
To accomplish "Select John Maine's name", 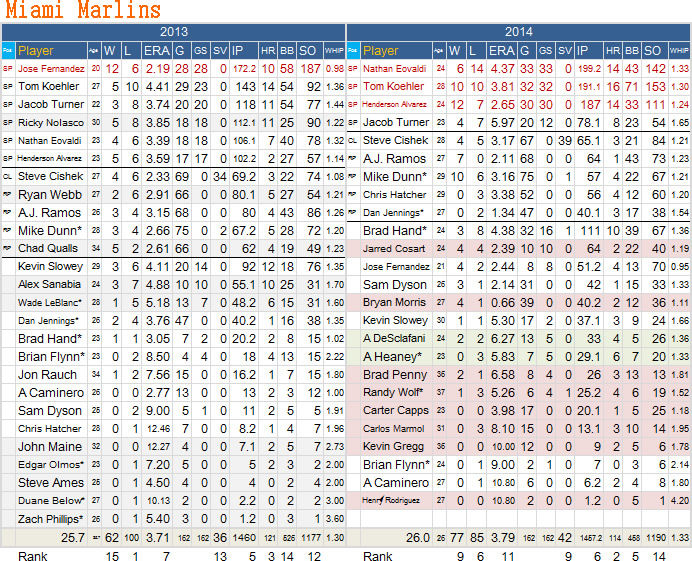I will (x=50, y=447).
